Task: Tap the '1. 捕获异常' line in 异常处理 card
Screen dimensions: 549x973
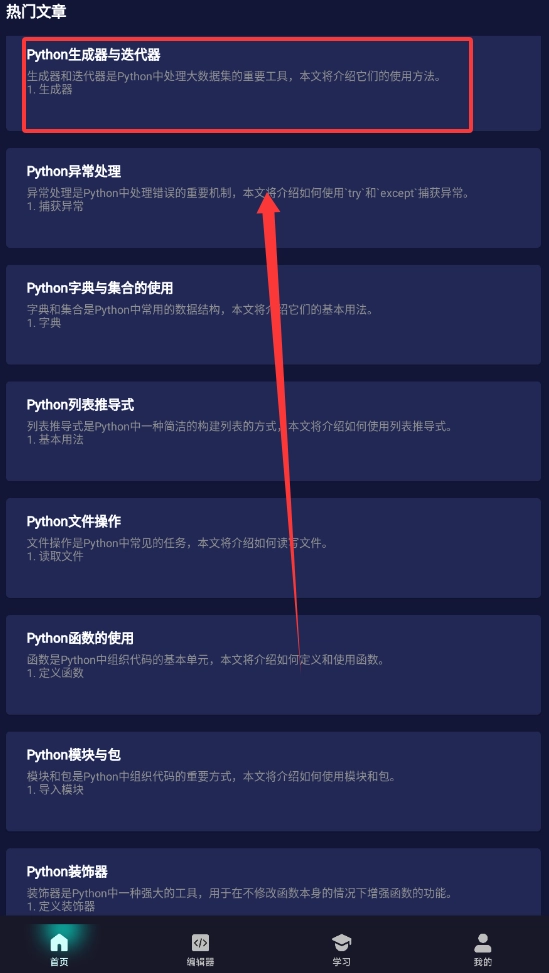Action: tap(55, 207)
